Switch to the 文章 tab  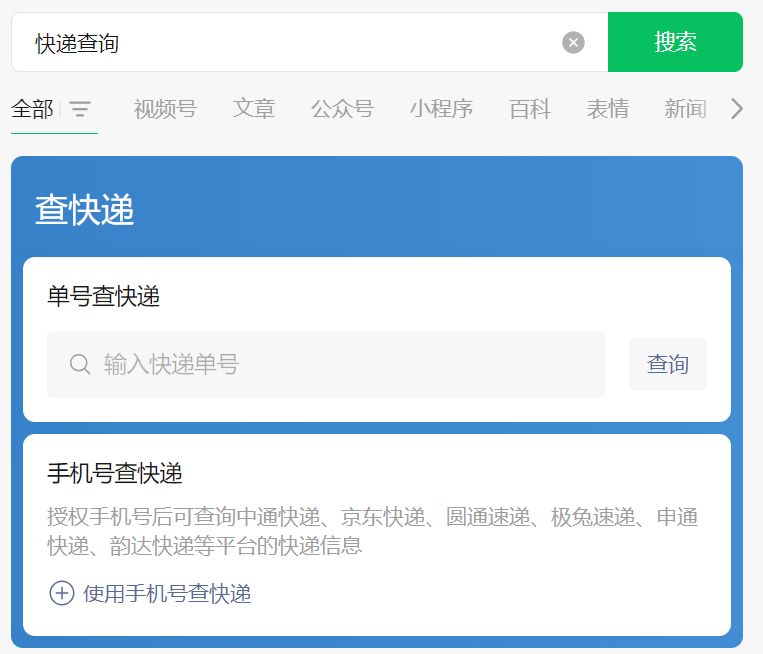tap(254, 109)
